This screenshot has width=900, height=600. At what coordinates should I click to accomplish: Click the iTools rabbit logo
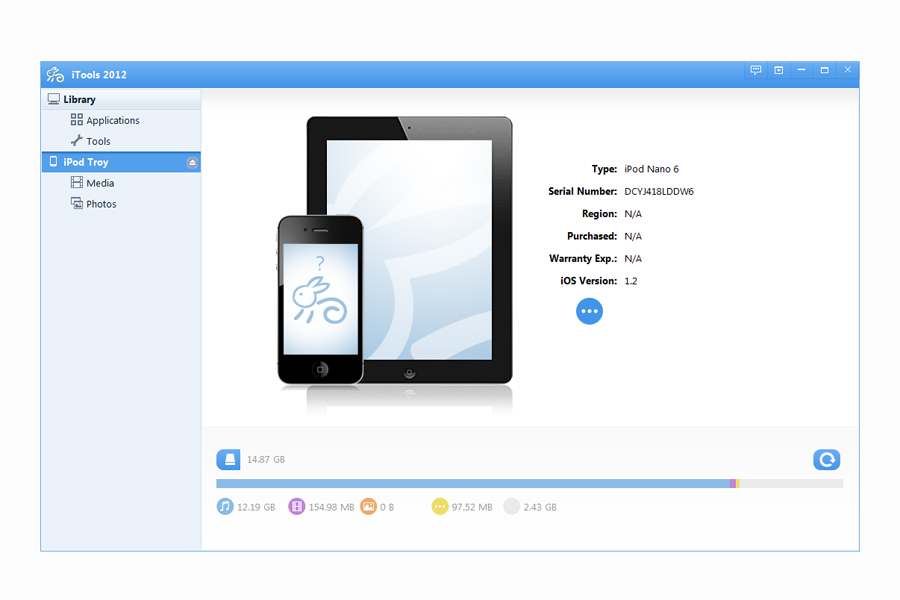[x=55, y=75]
